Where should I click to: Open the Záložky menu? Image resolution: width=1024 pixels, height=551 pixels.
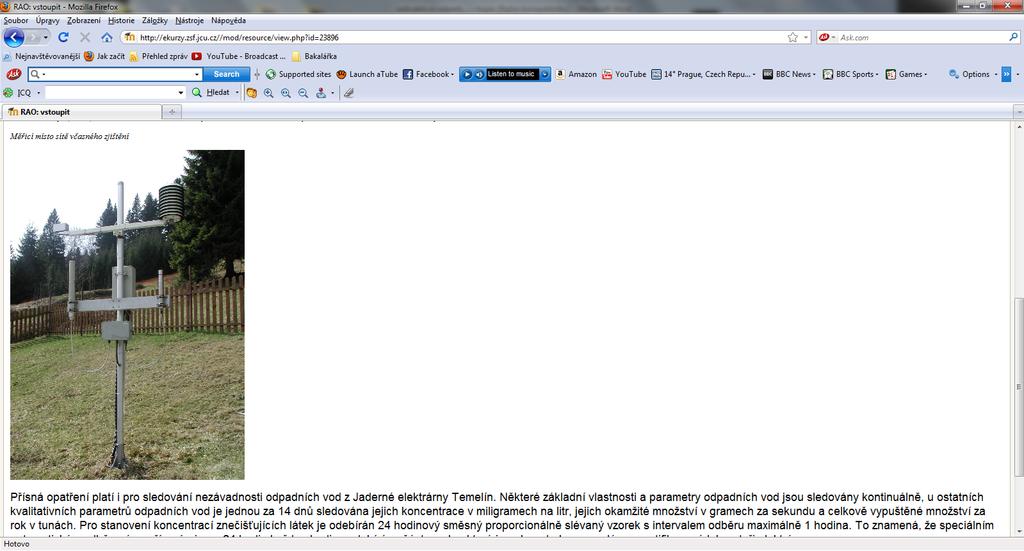[x=155, y=20]
